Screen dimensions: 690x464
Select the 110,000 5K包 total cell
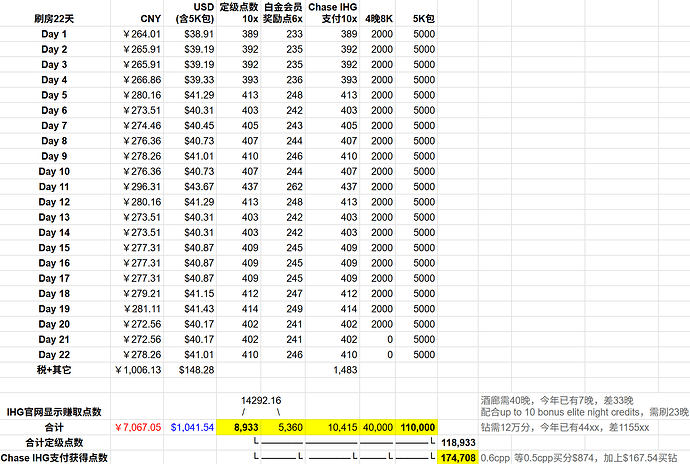[417, 427]
